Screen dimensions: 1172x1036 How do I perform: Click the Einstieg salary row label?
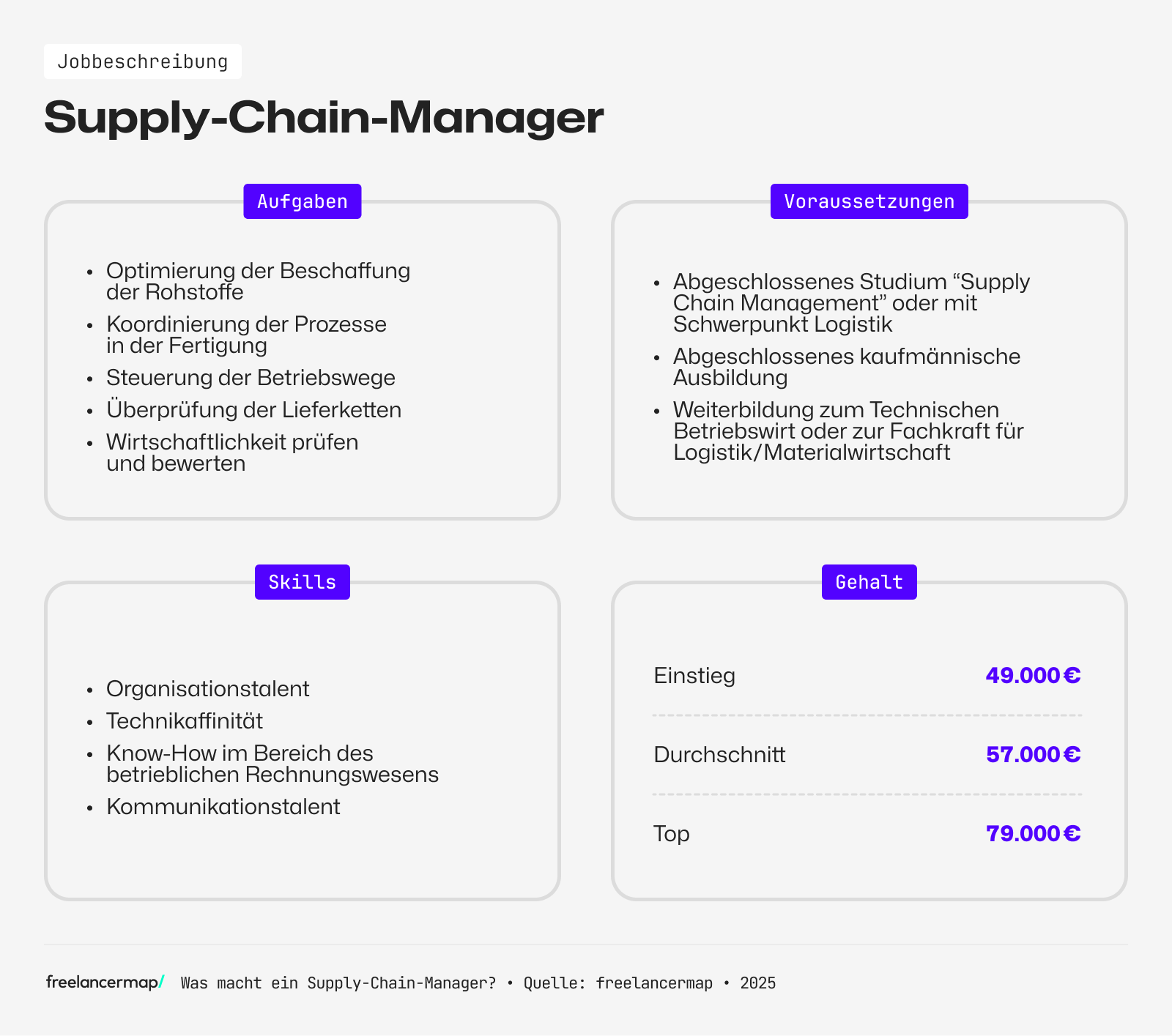coord(694,675)
